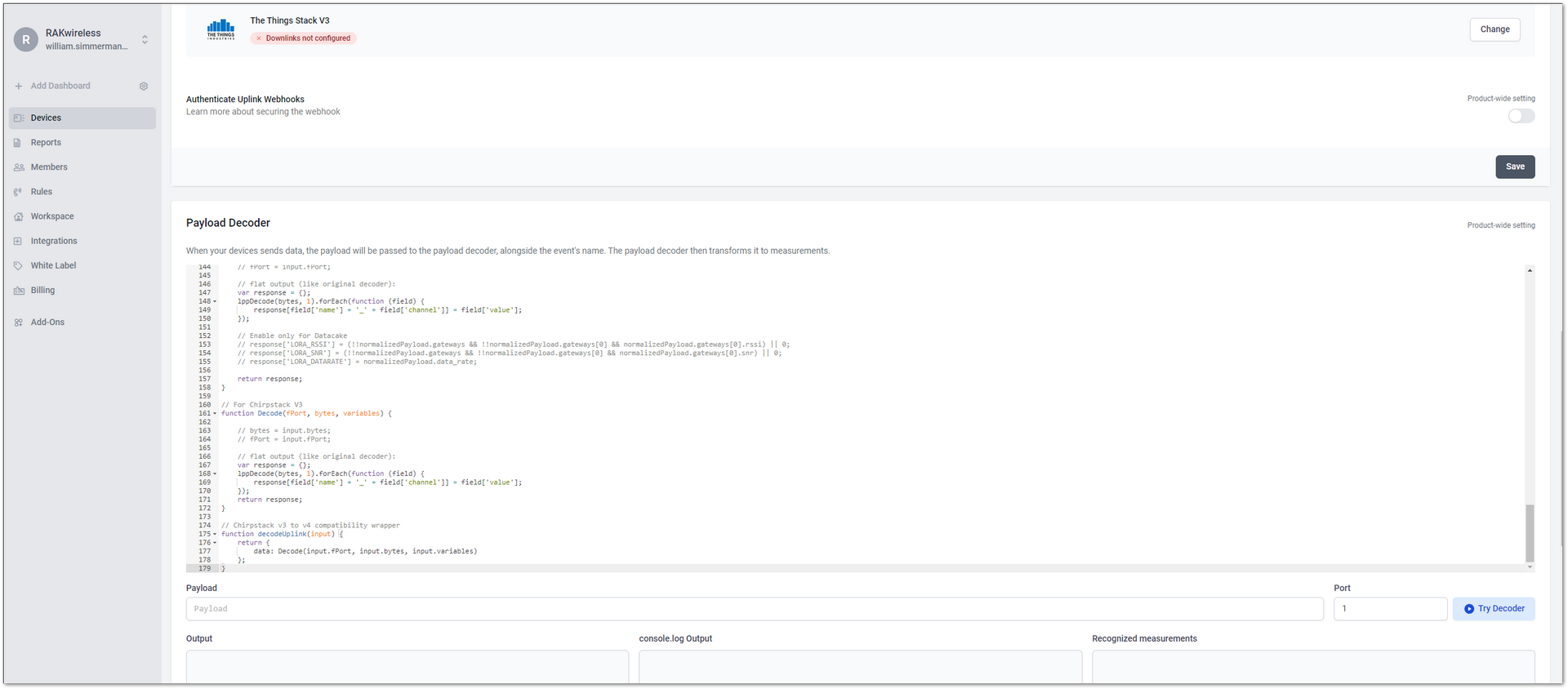
Task: Click the Payload input field
Action: (755, 609)
